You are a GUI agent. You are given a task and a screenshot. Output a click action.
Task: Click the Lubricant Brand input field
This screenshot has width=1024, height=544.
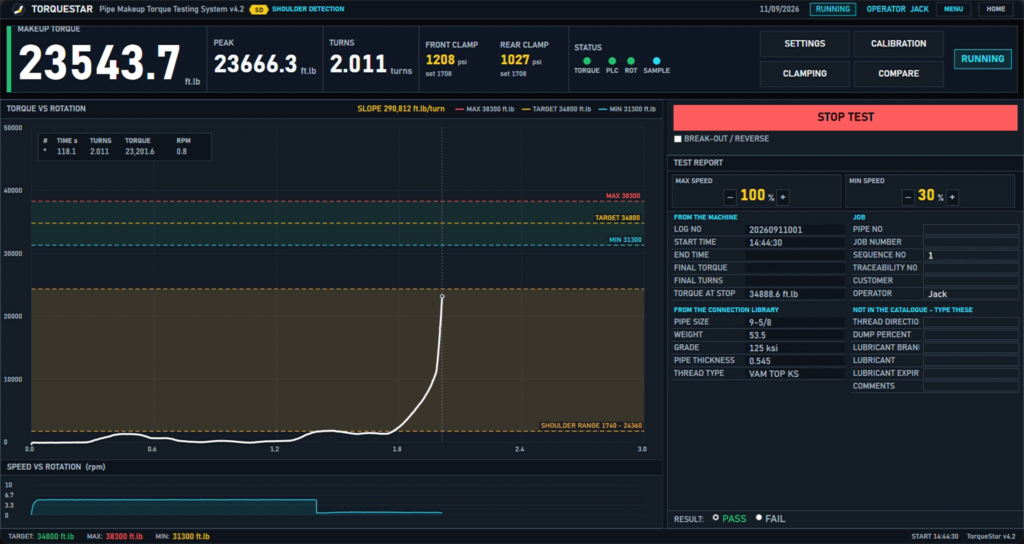point(970,347)
